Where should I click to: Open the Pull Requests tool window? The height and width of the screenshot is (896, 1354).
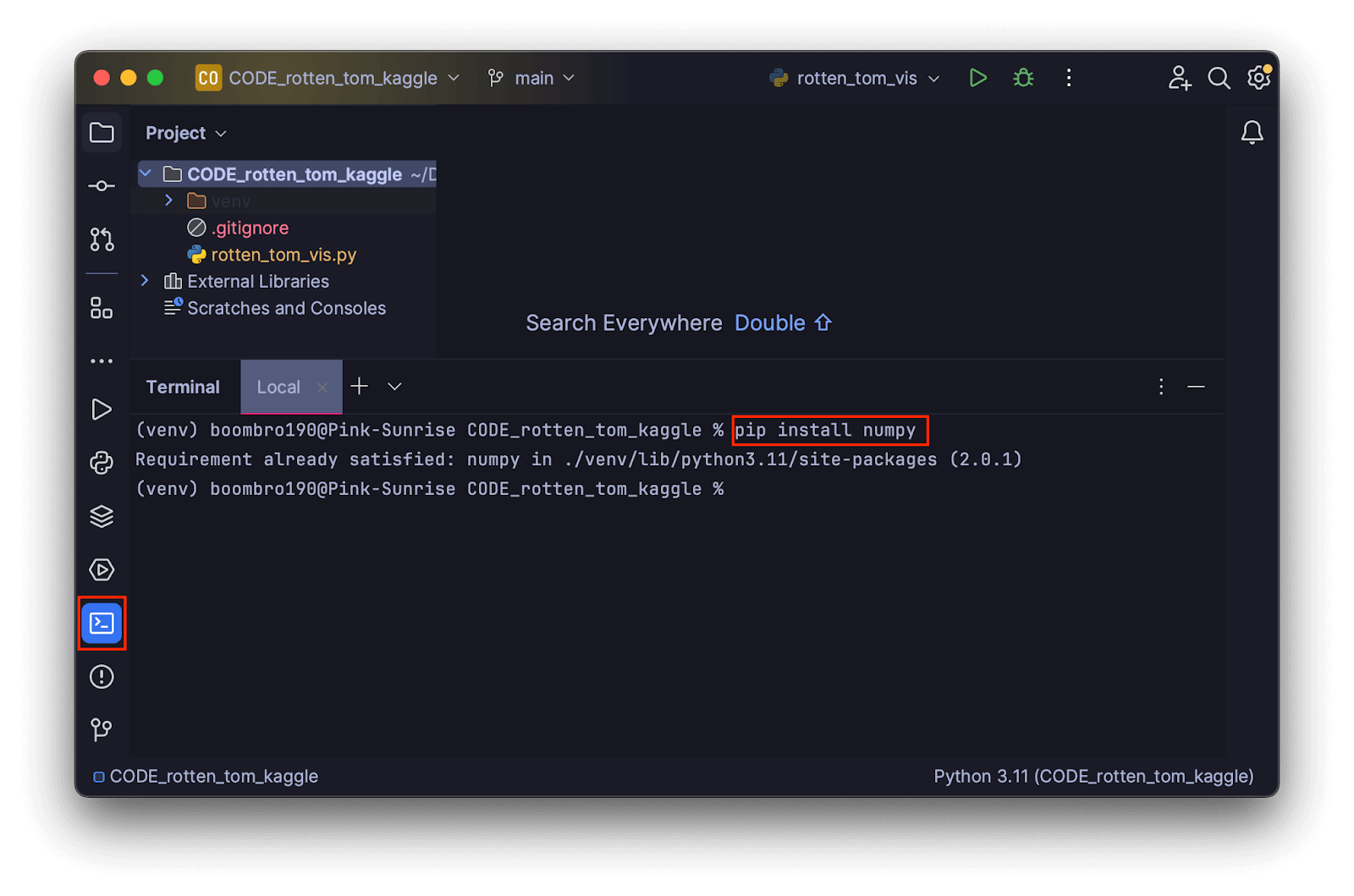coord(102,239)
